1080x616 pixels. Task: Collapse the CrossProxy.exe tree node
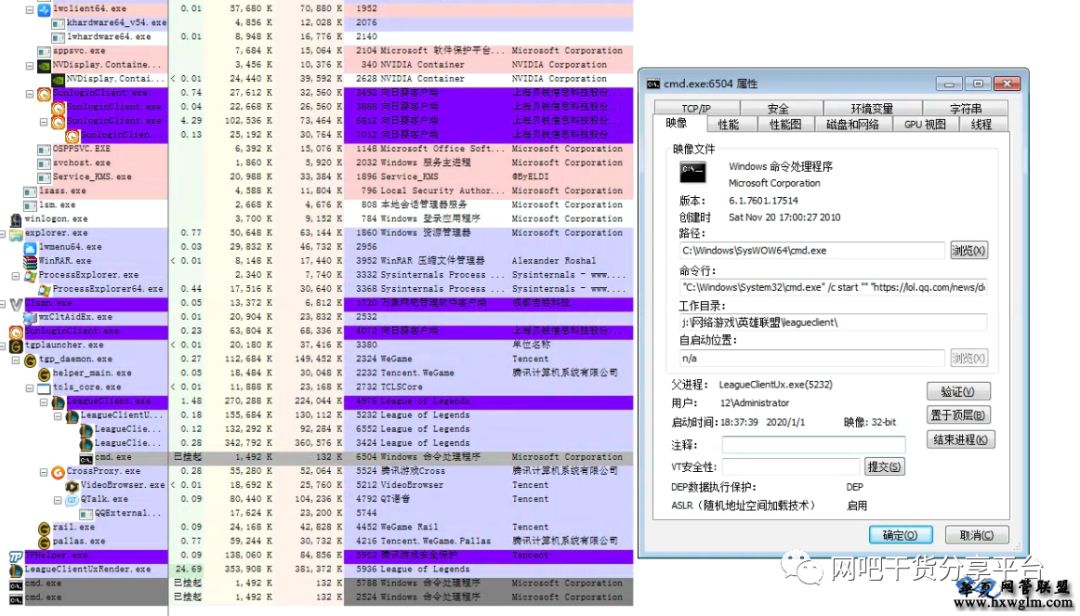point(43,472)
